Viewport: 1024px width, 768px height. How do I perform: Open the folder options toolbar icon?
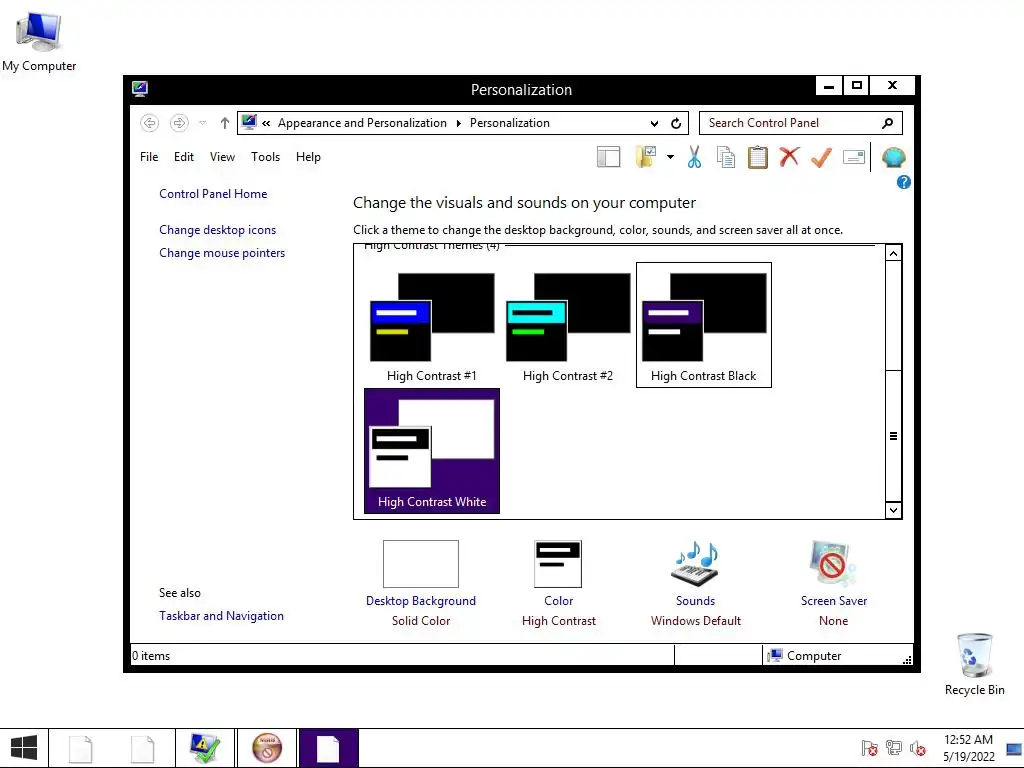[x=645, y=157]
